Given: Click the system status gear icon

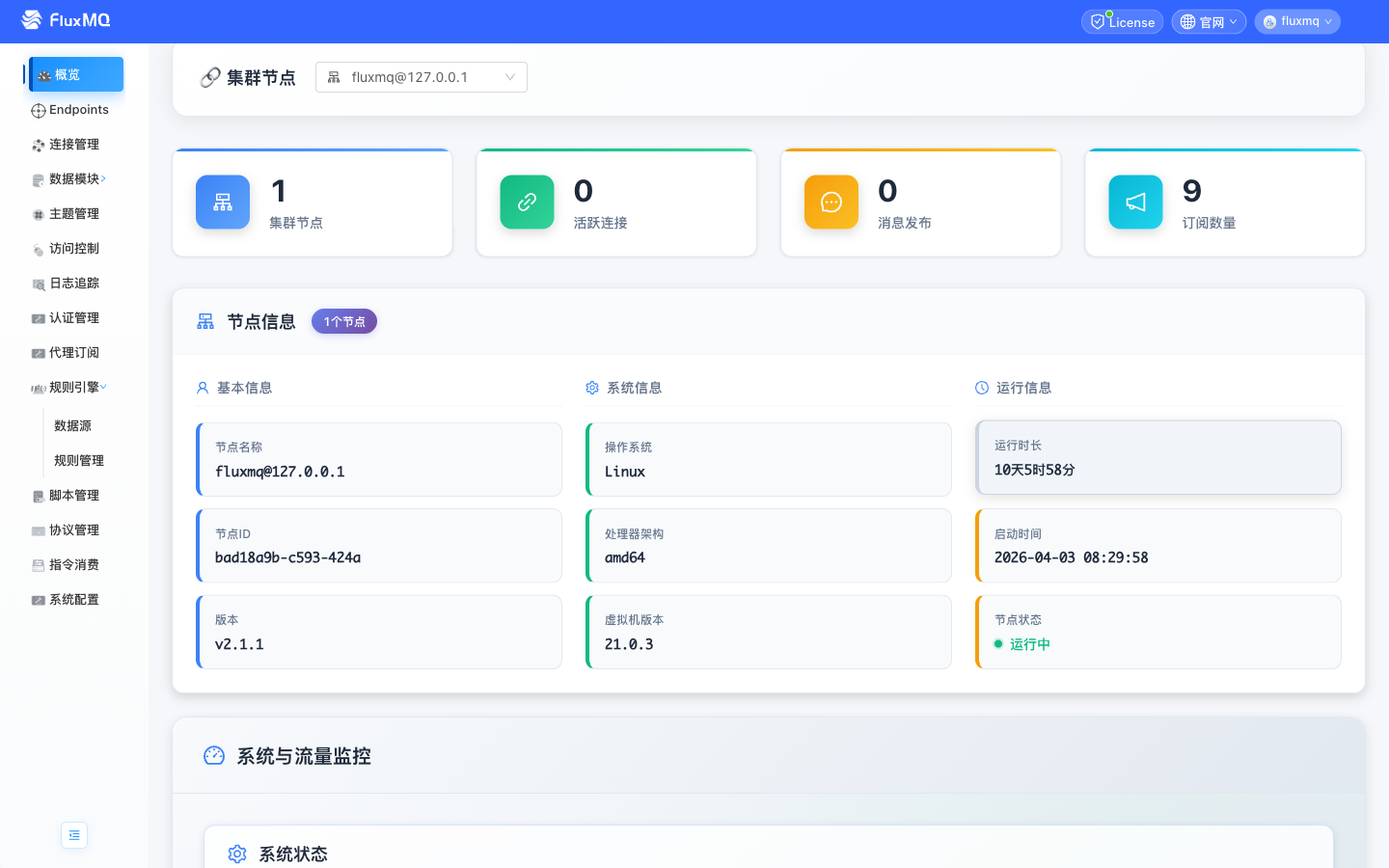Looking at the screenshot, I should (237, 854).
